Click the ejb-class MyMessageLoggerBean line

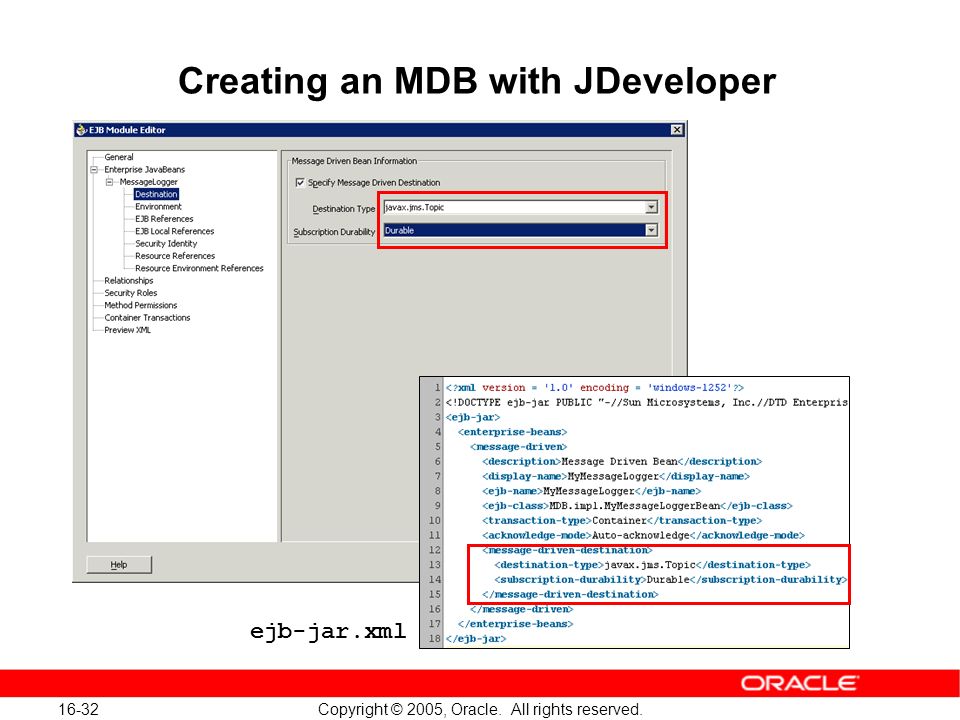point(637,506)
